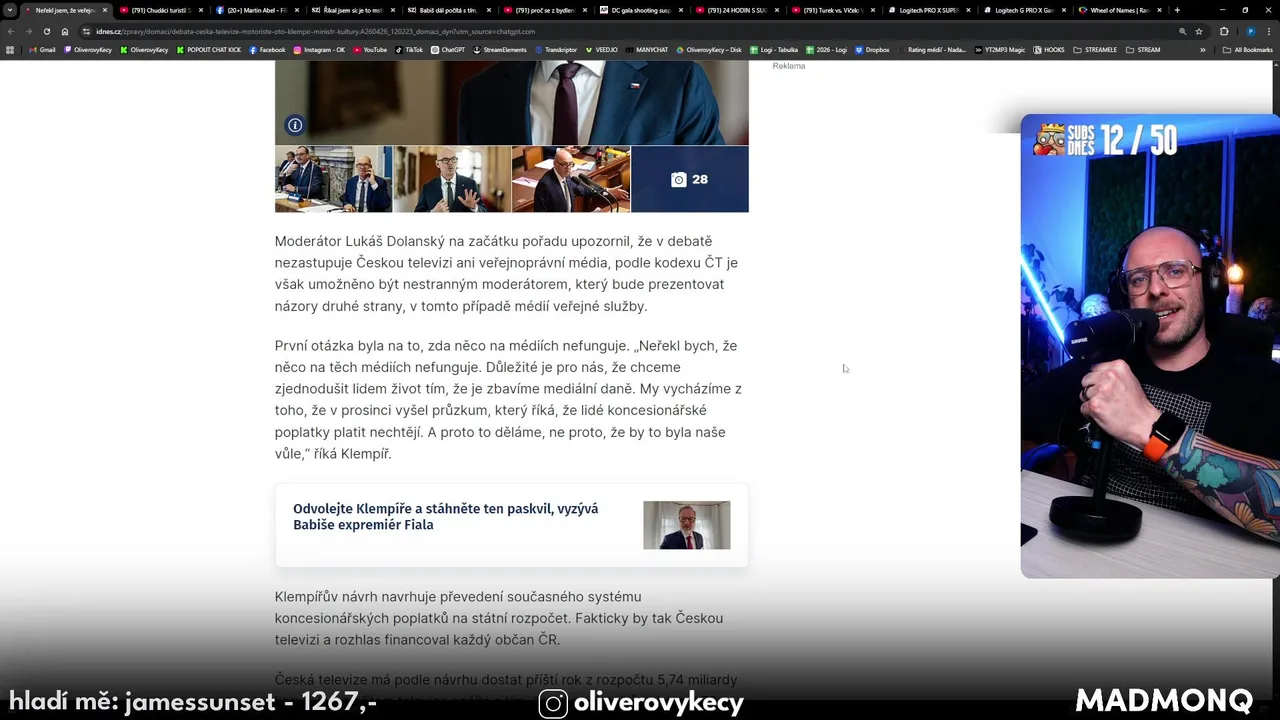Open the Instagram - OK bookmark
The image size is (1280, 720).
(x=319, y=49)
